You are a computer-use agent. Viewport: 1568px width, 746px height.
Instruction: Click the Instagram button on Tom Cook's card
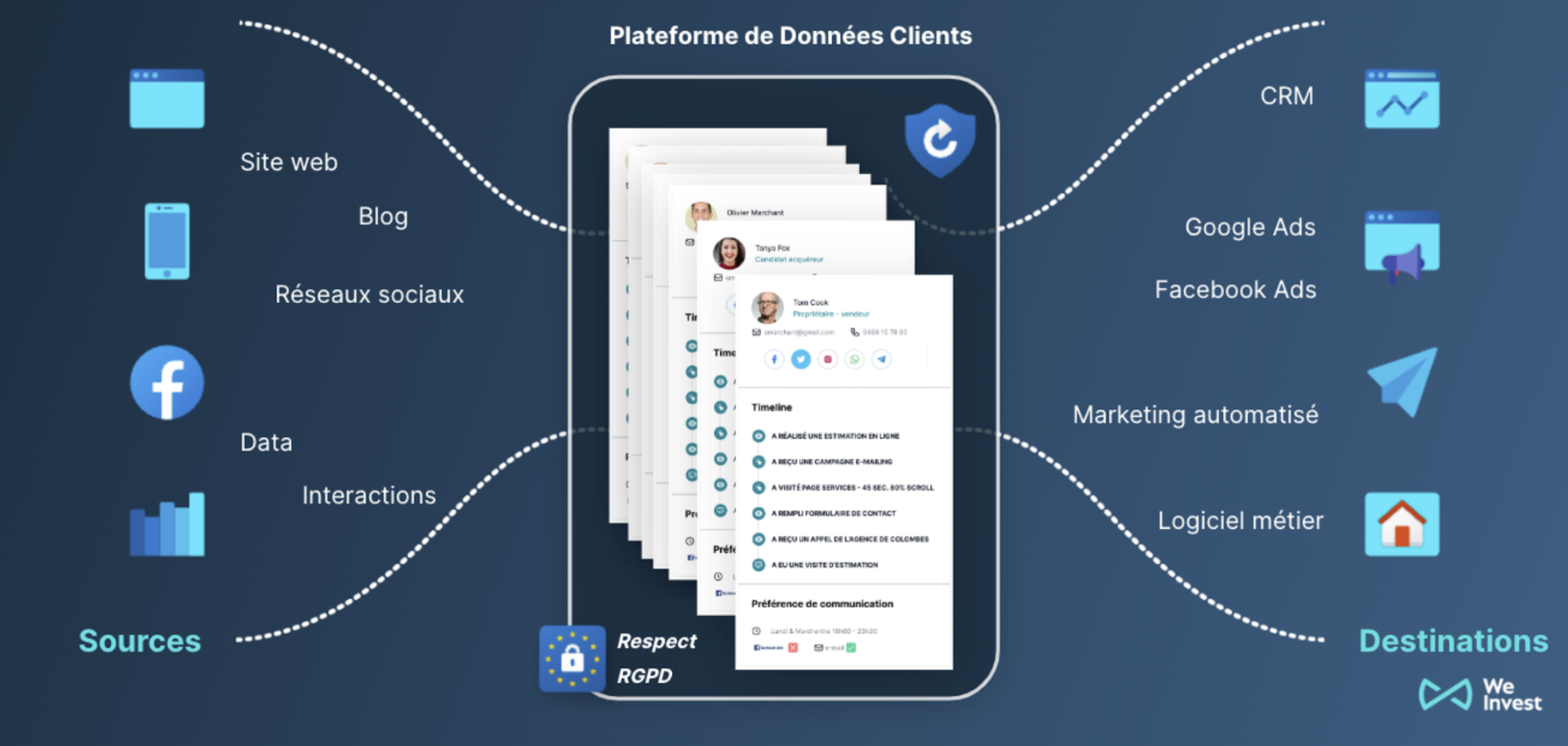827,359
